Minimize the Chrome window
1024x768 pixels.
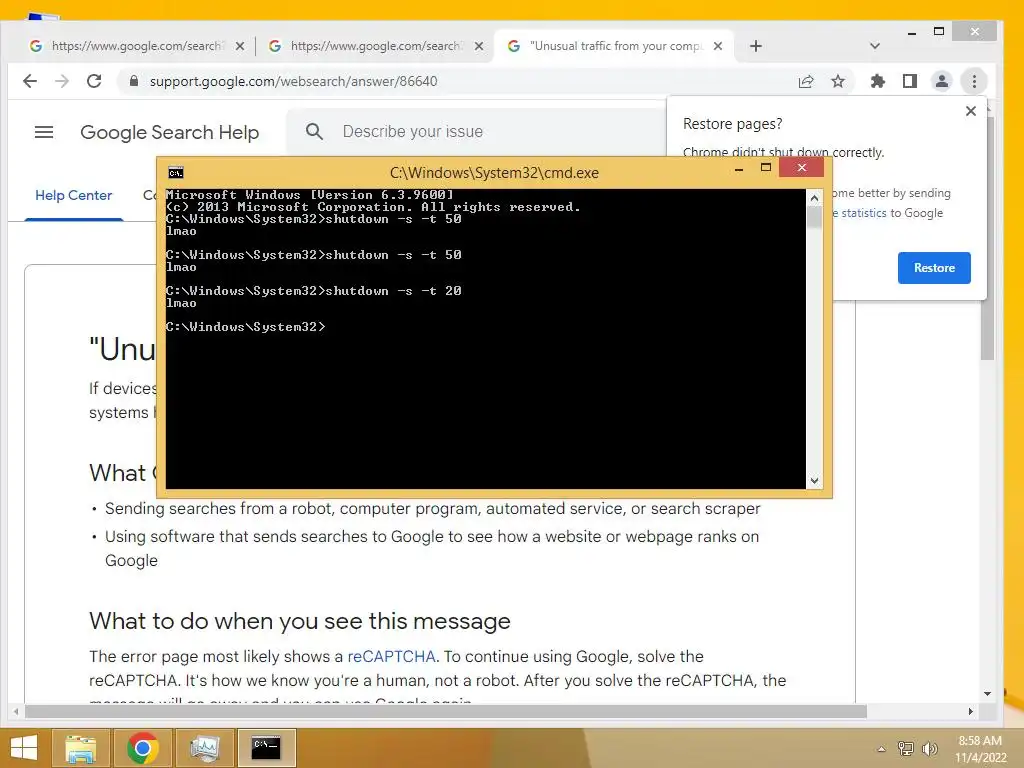click(912, 32)
